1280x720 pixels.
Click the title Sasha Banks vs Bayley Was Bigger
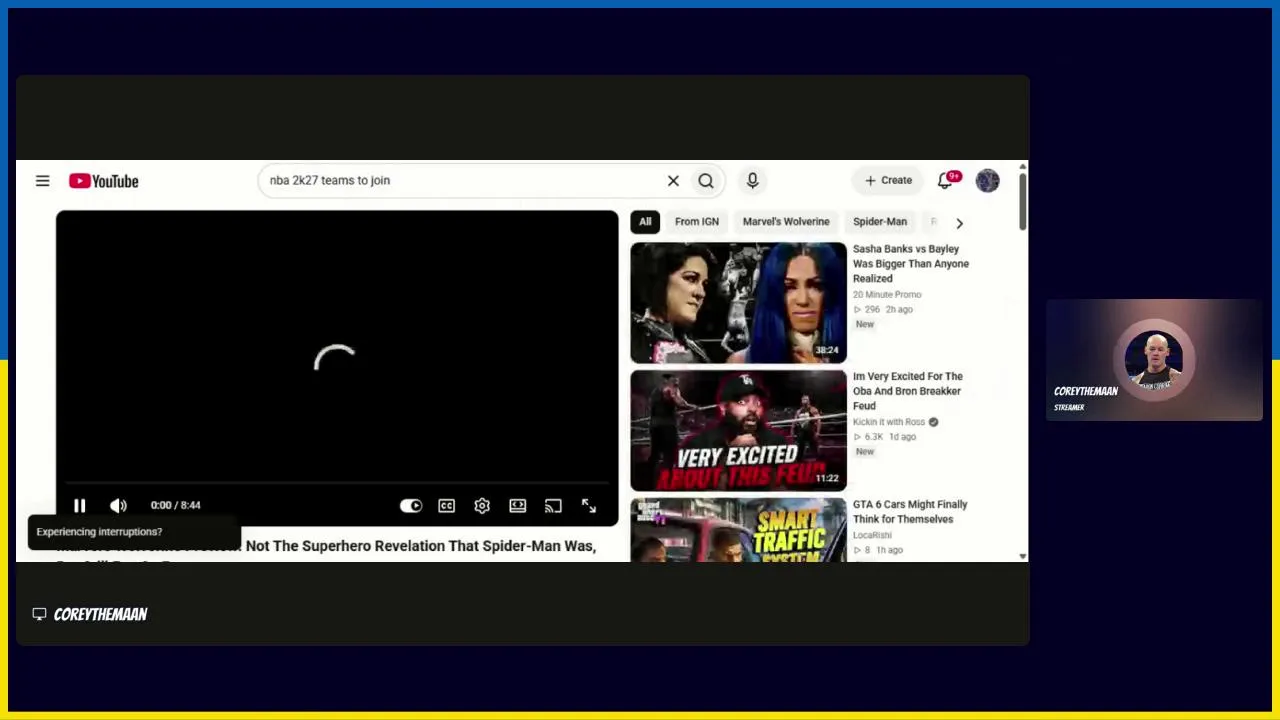point(911,264)
